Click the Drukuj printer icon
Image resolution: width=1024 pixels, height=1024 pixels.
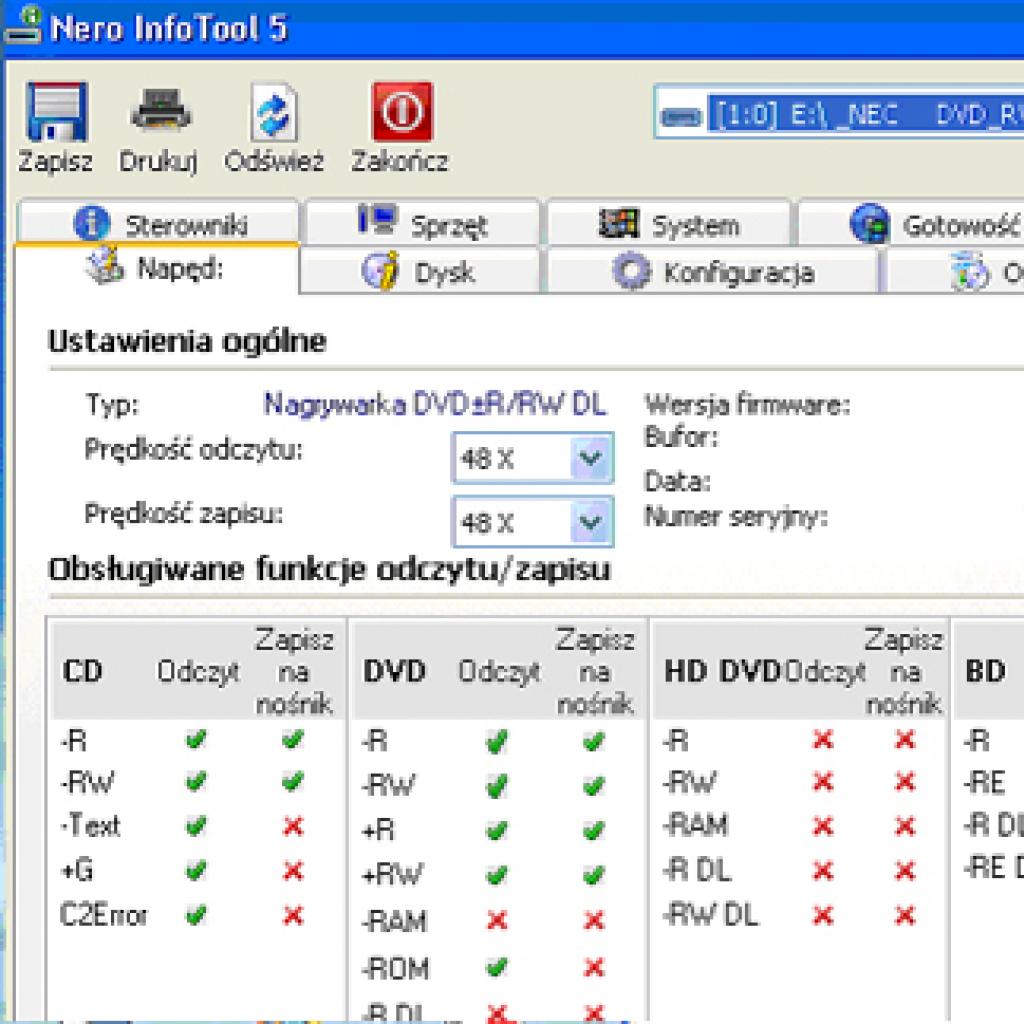click(x=161, y=110)
